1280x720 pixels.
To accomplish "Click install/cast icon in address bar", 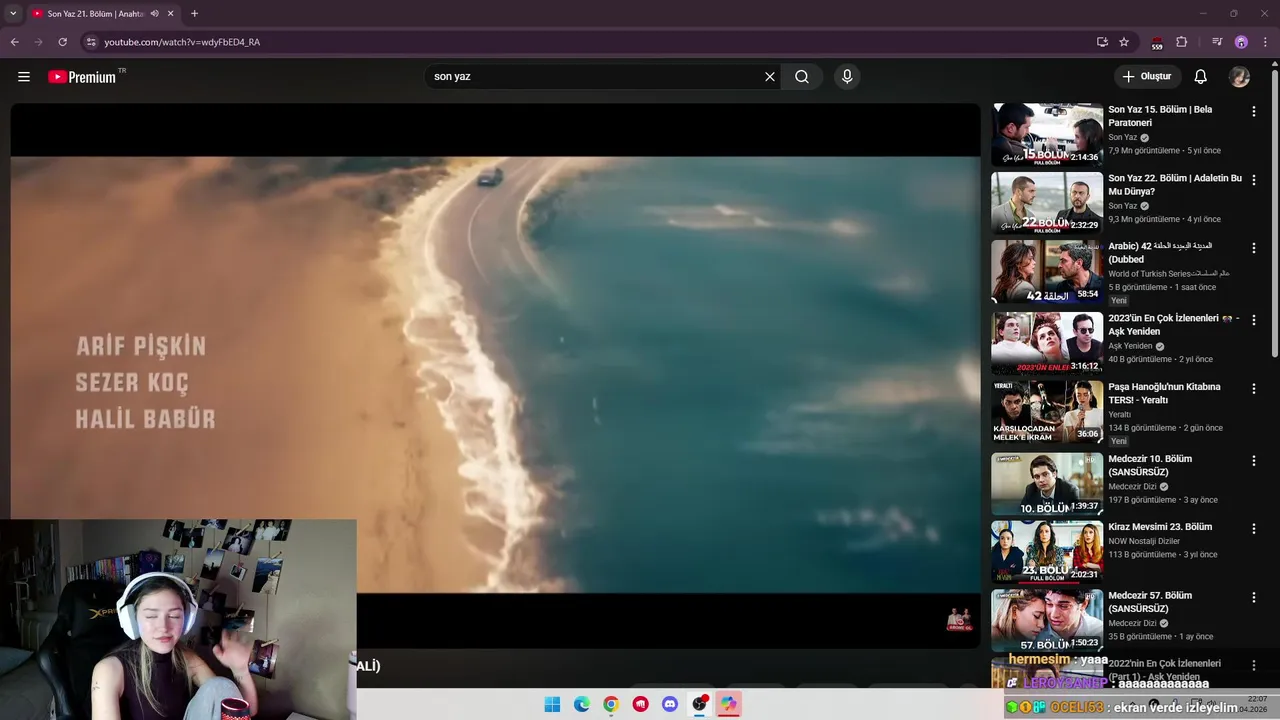I will (1102, 42).
